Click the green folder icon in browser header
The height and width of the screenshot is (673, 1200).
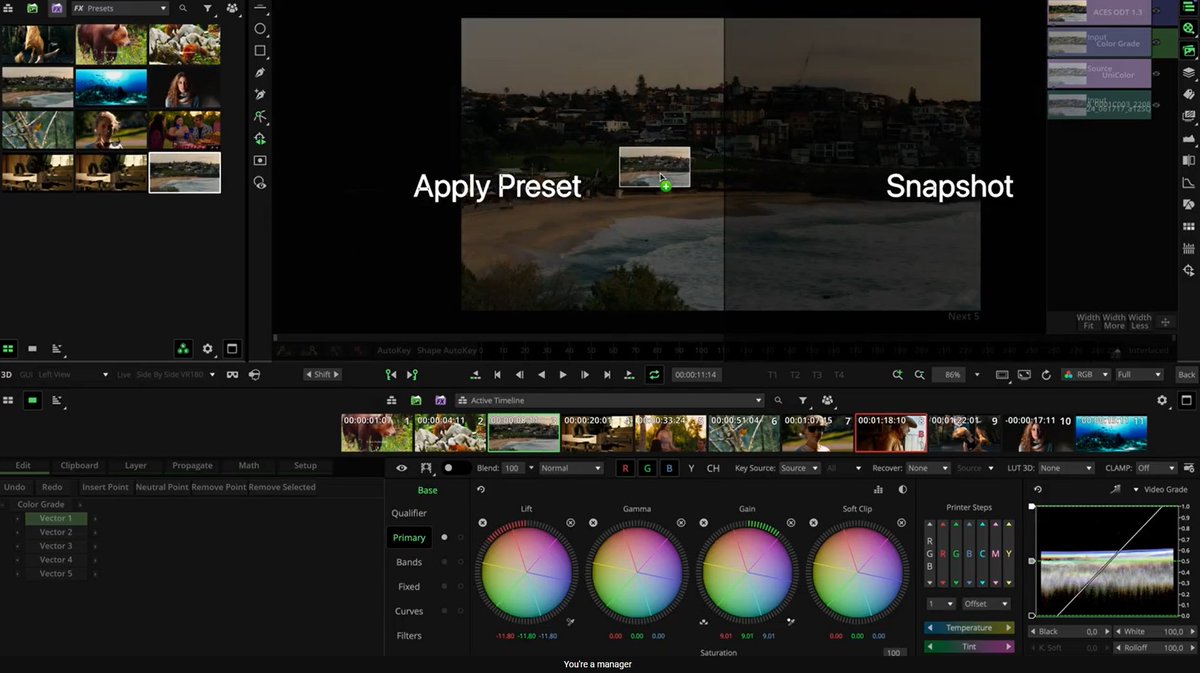pyautogui.click(x=32, y=8)
